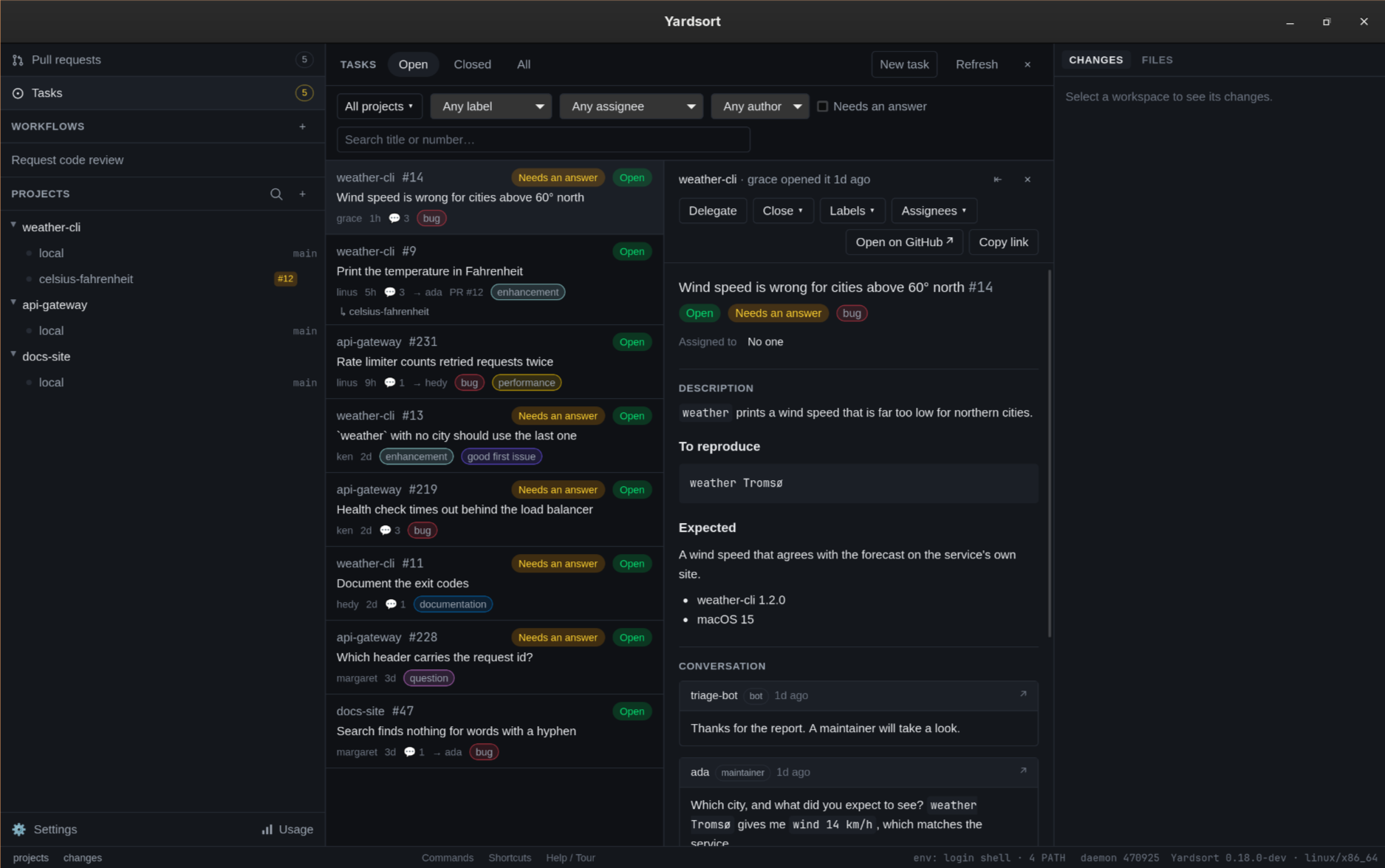Click the Pull requests count badge
The width and height of the screenshot is (1385, 868).
pos(304,60)
